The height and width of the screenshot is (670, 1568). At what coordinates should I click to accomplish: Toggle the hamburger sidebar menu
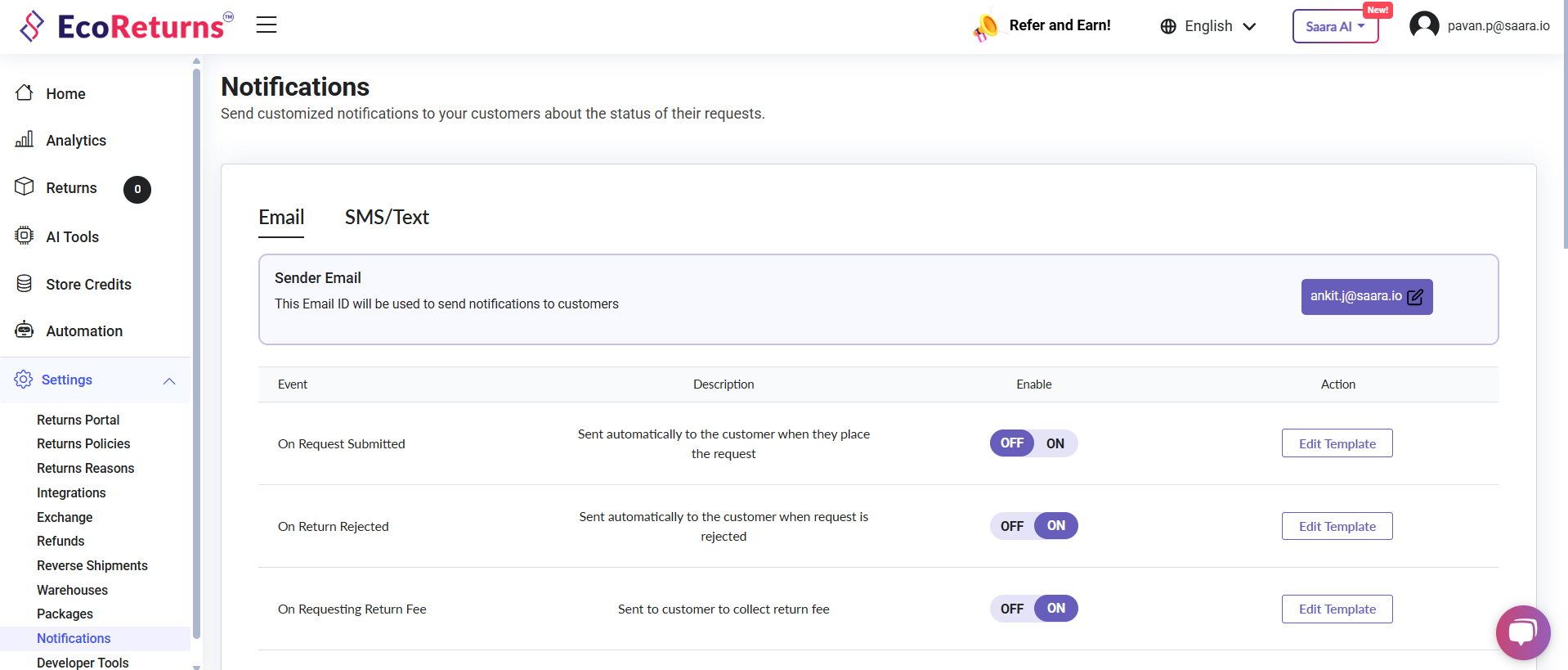267,25
